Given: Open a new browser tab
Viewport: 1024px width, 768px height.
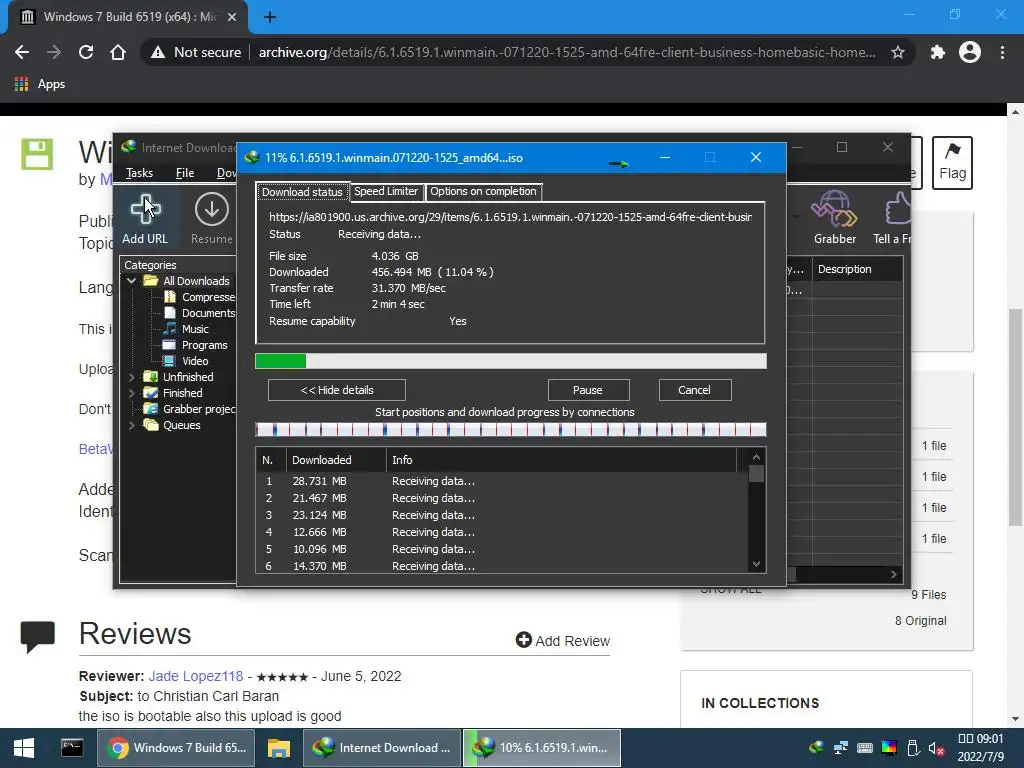Looking at the screenshot, I should click(x=270, y=17).
